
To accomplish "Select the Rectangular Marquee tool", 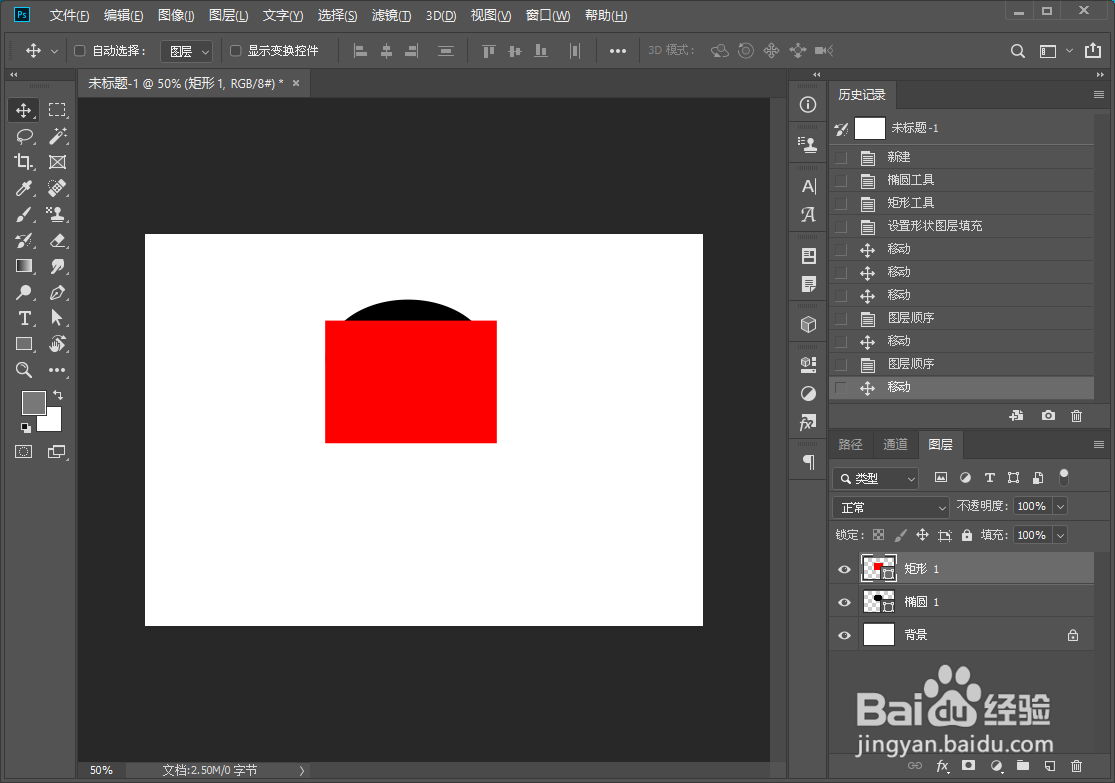I will 57,110.
